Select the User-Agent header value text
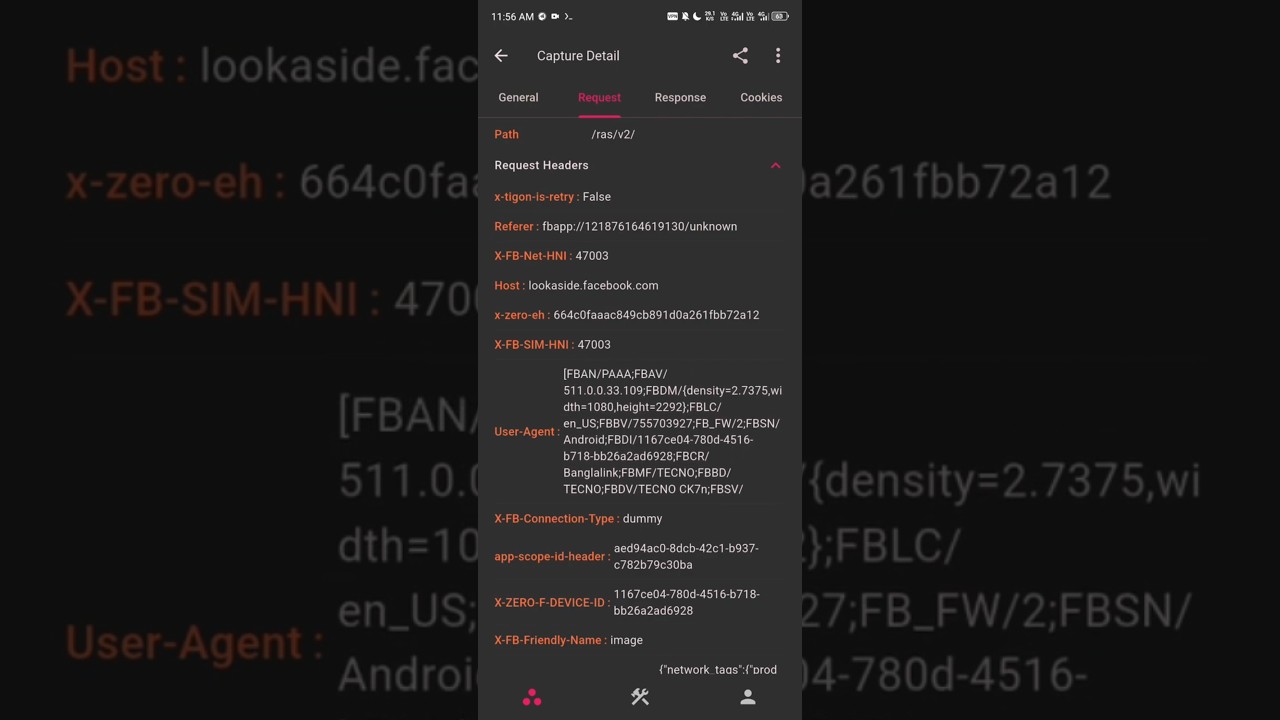This screenshot has width=1280, height=720. coord(672,432)
